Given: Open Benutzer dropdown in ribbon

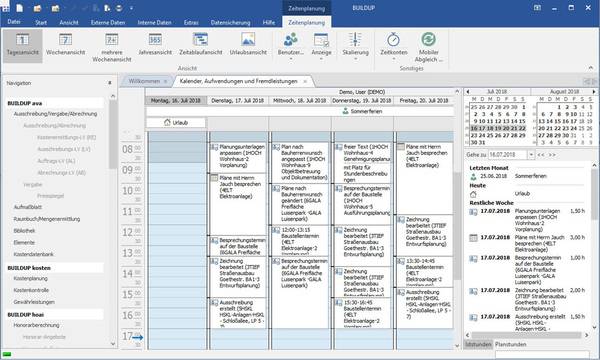Looking at the screenshot, I should point(290,45).
